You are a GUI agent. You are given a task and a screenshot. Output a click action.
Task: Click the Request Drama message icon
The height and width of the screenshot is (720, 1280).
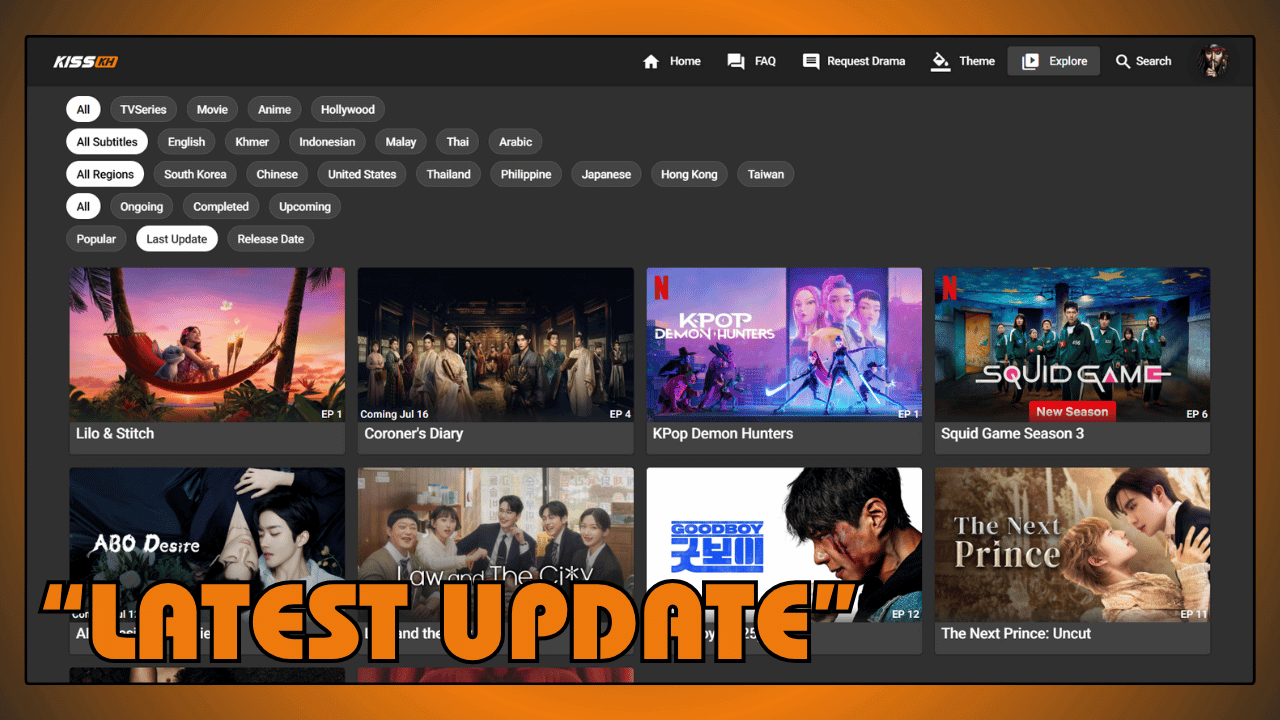[x=811, y=62]
